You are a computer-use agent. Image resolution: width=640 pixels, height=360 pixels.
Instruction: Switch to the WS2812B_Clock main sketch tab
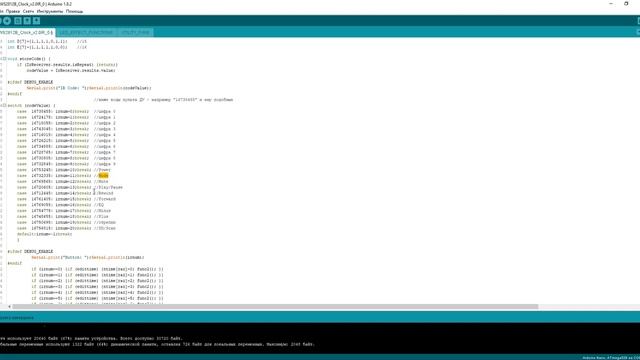pos(27,32)
